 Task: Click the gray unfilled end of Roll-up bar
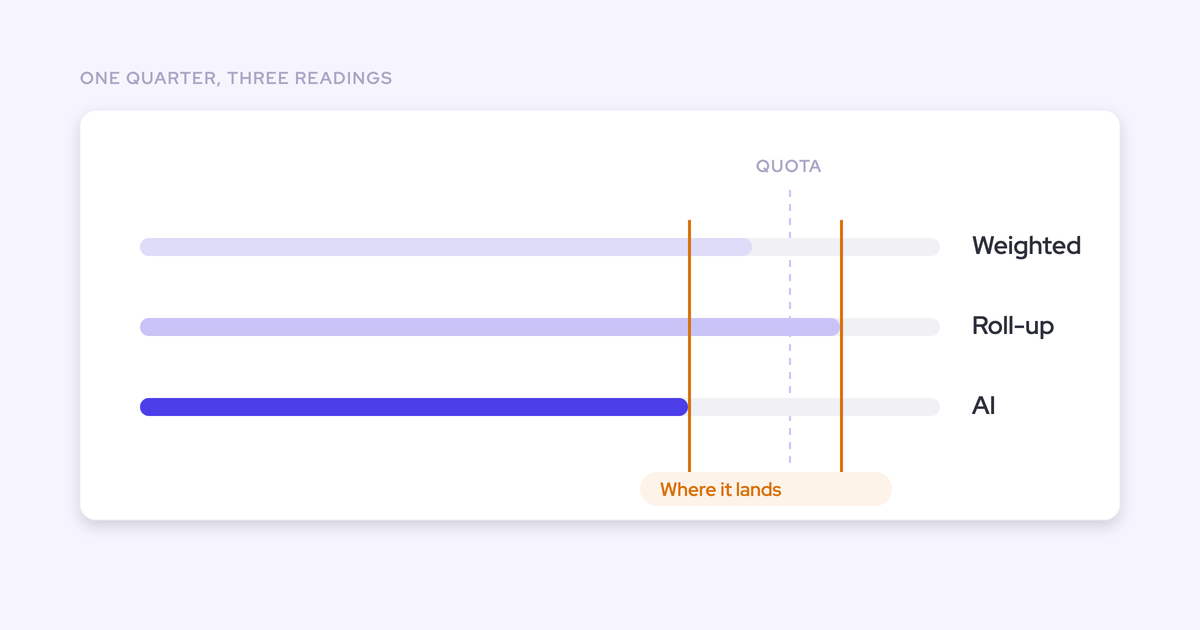[x=891, y=327]
